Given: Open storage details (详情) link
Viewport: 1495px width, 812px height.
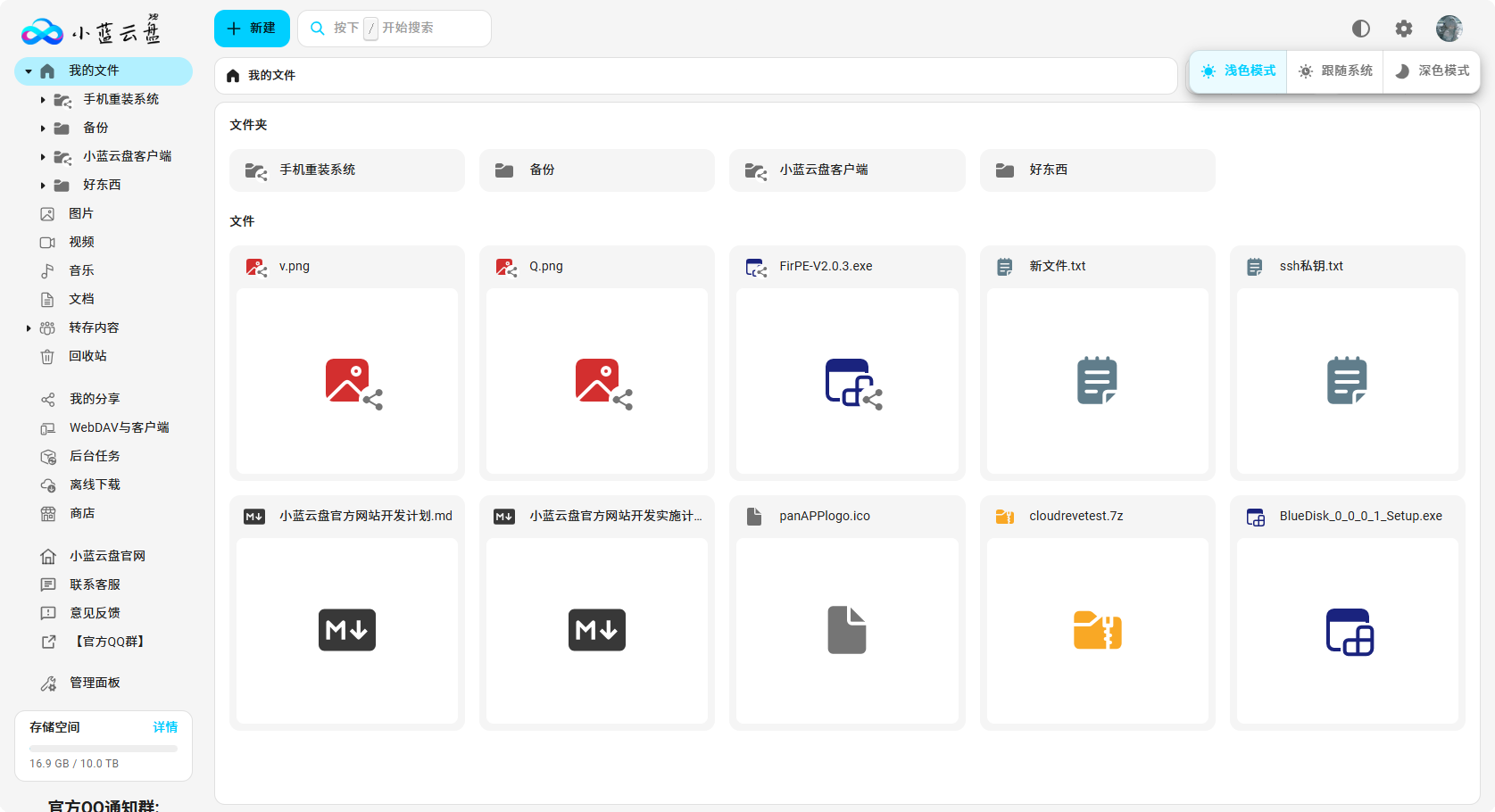Looking at the screenshot, I should 165,727.
